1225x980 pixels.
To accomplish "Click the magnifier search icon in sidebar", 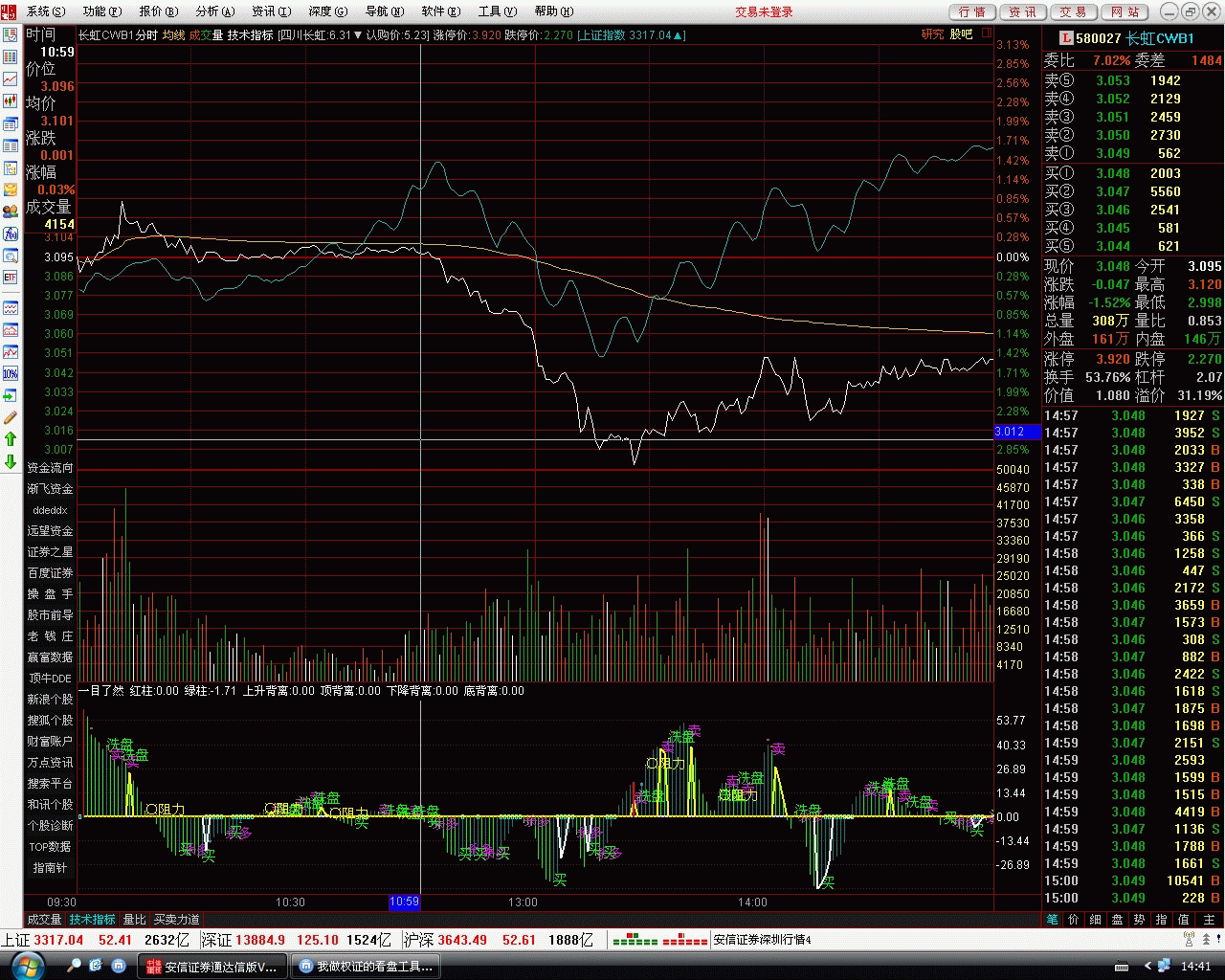I will click(x=11, y=256).
